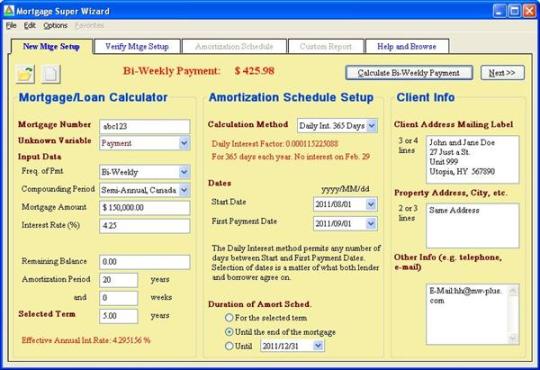Click the Mortgage Amount field
This screenshot has height=370, width=540.
coord(145,208)
